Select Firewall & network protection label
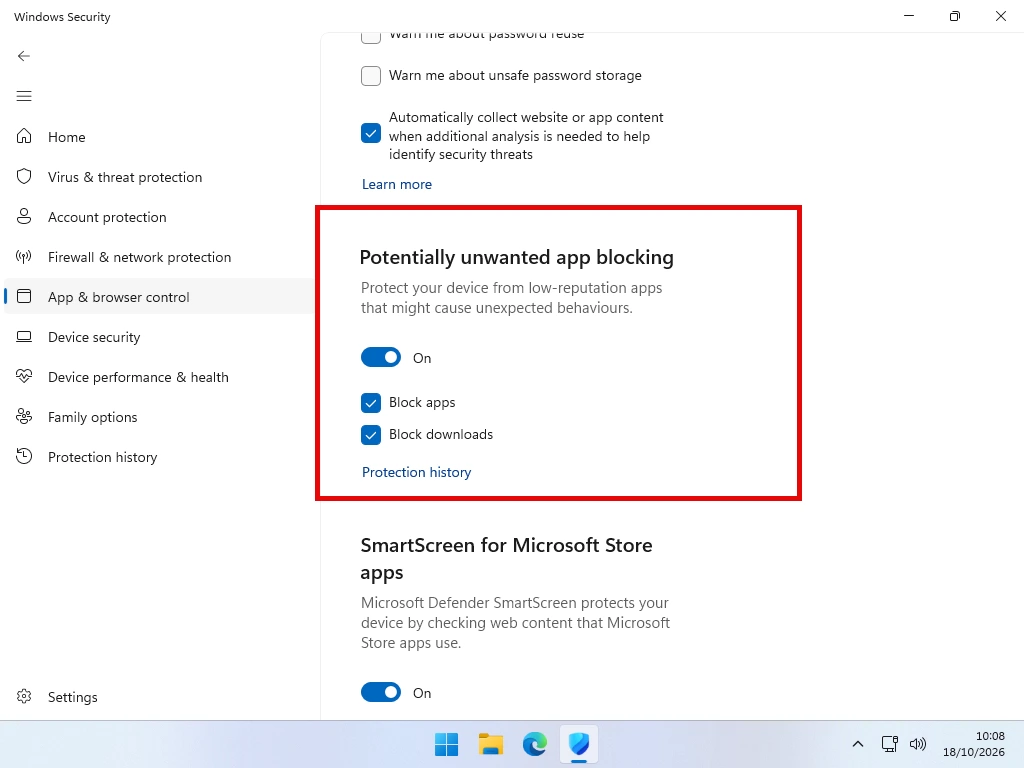1024x768 pixels. [x=139, y=257]
